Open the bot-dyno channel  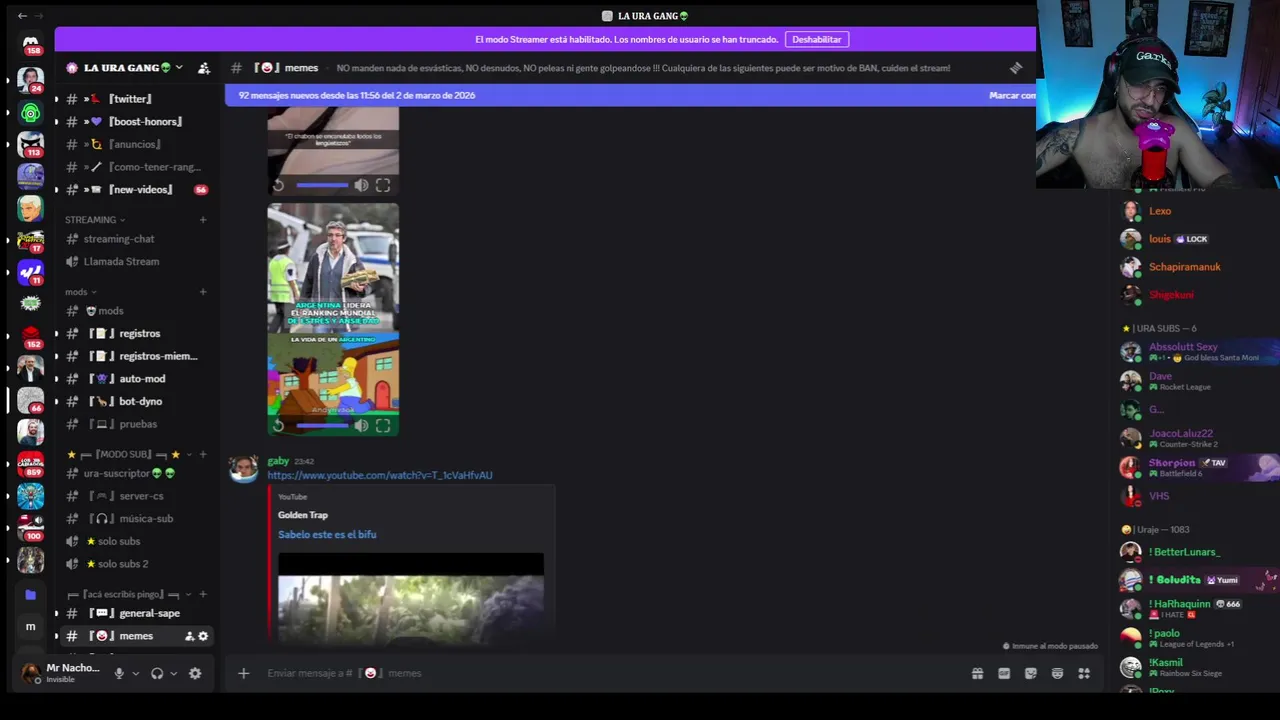click(x=135, y=401)
